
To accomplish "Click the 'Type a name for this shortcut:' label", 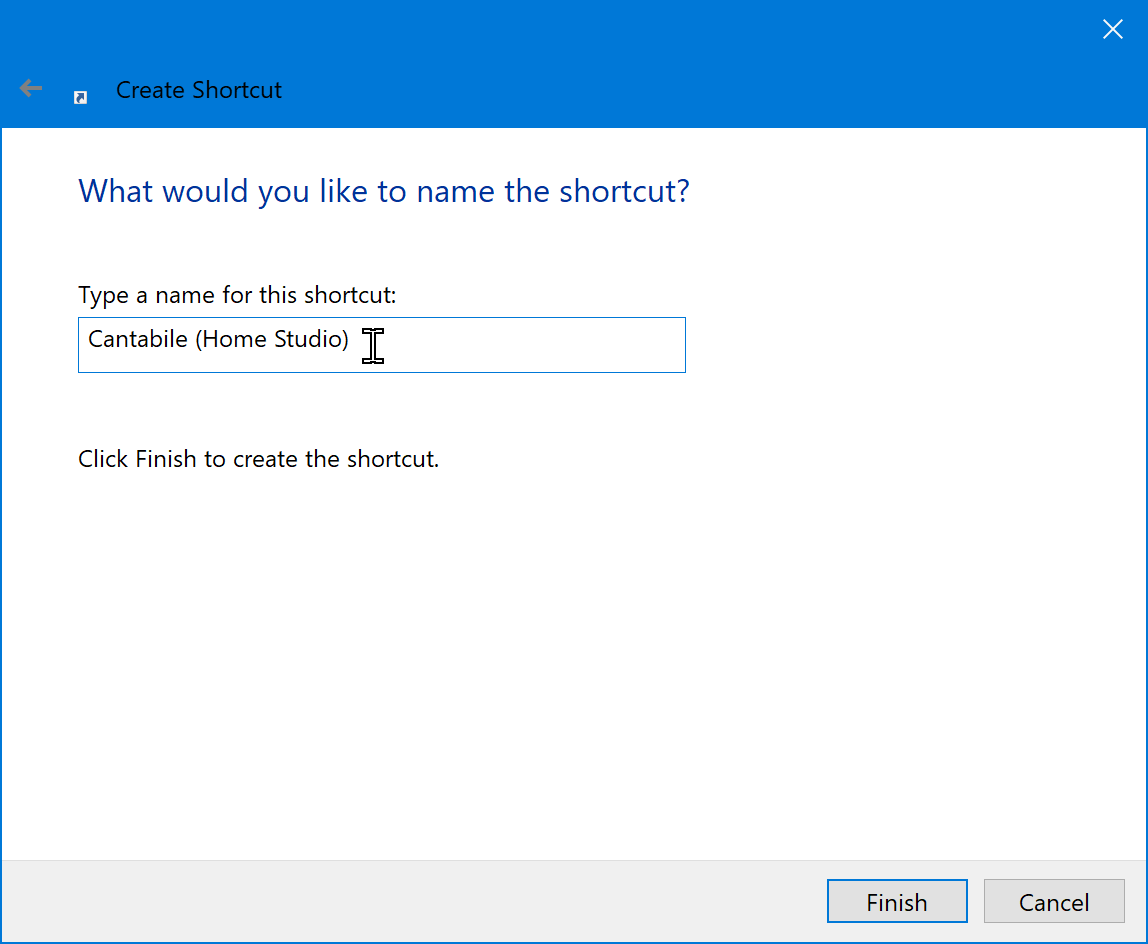I will pyautogui.click(x=237, y=295).
